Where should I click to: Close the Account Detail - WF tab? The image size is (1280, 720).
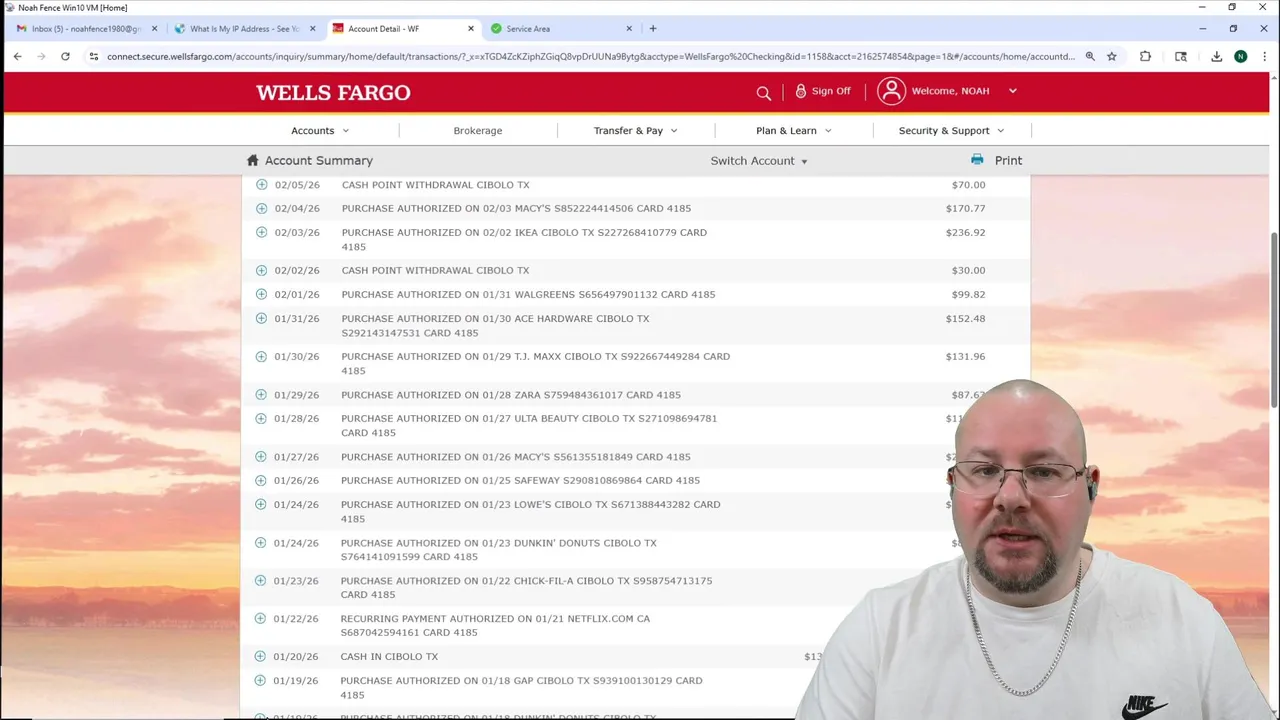[471, 29]
